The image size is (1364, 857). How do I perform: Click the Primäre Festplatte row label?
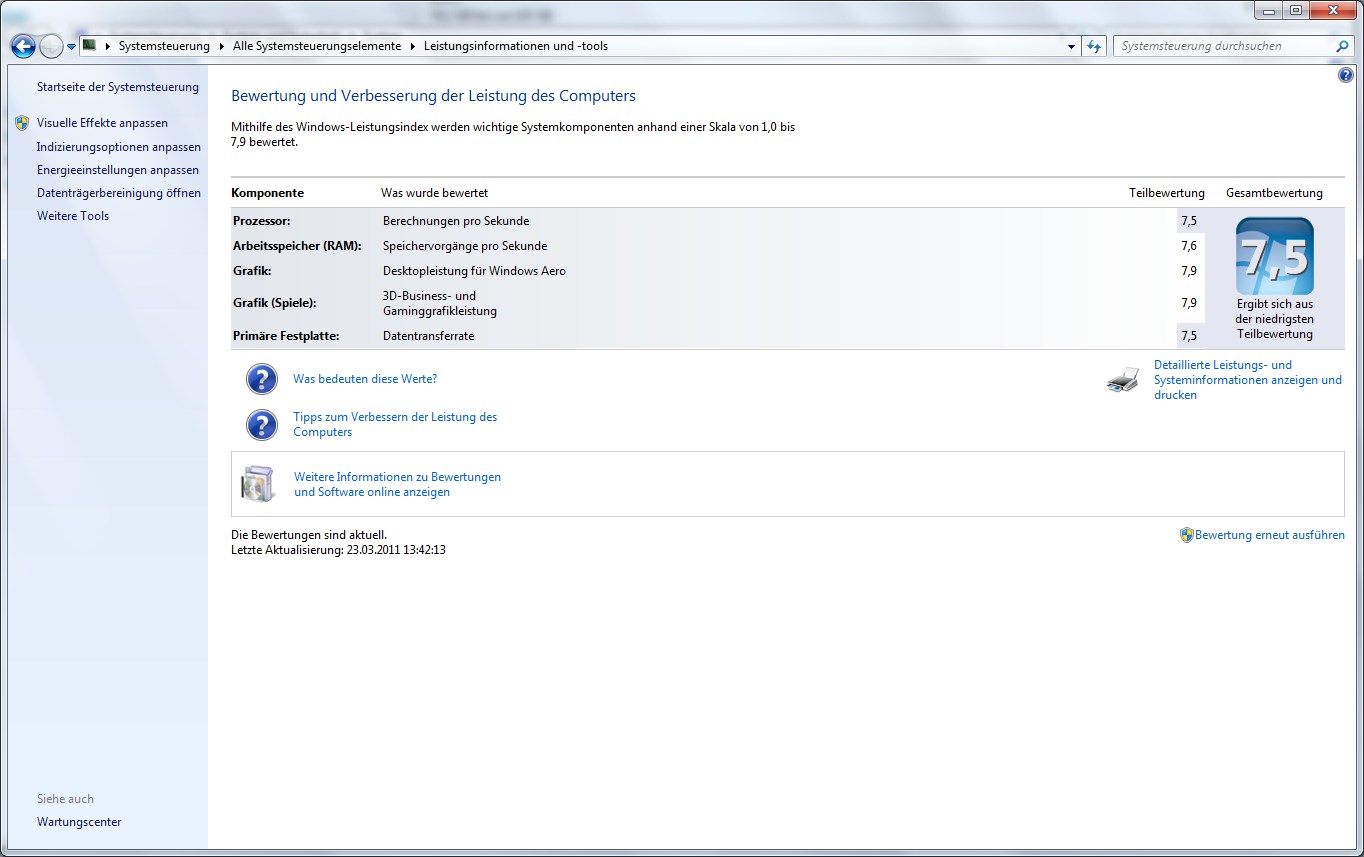point(286,336)
